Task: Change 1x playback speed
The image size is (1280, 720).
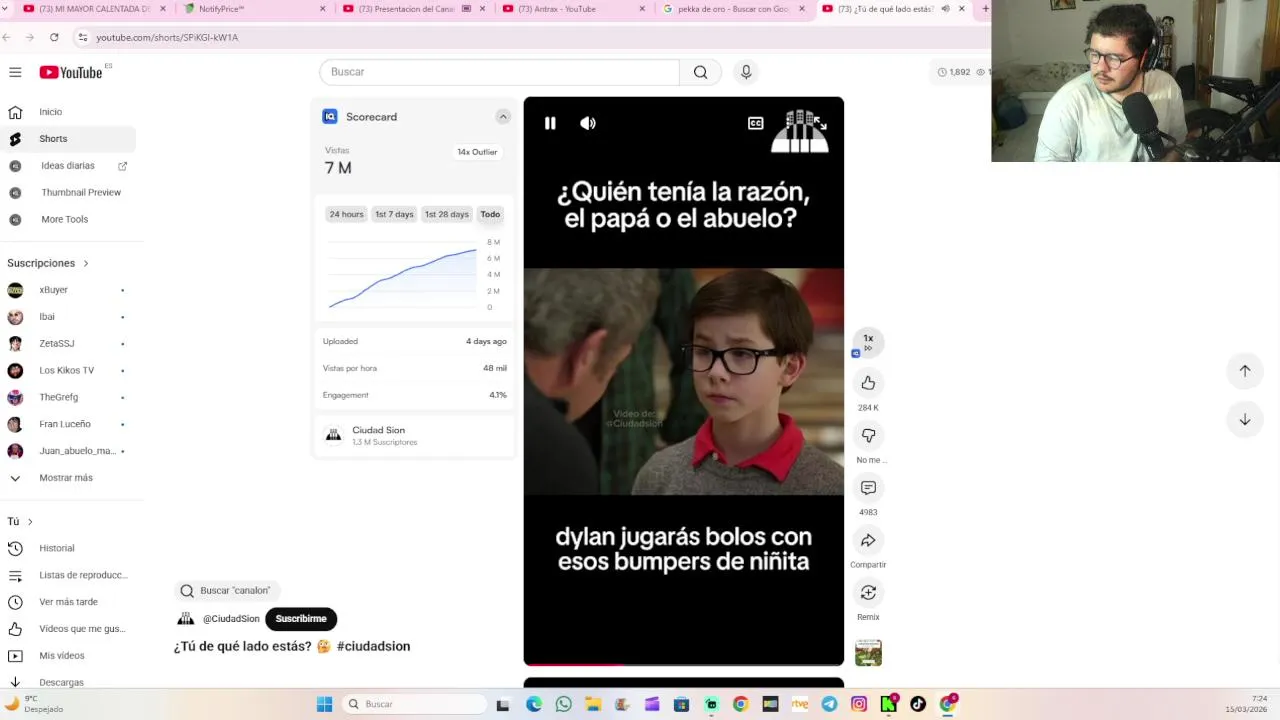Action: (868, 342)
